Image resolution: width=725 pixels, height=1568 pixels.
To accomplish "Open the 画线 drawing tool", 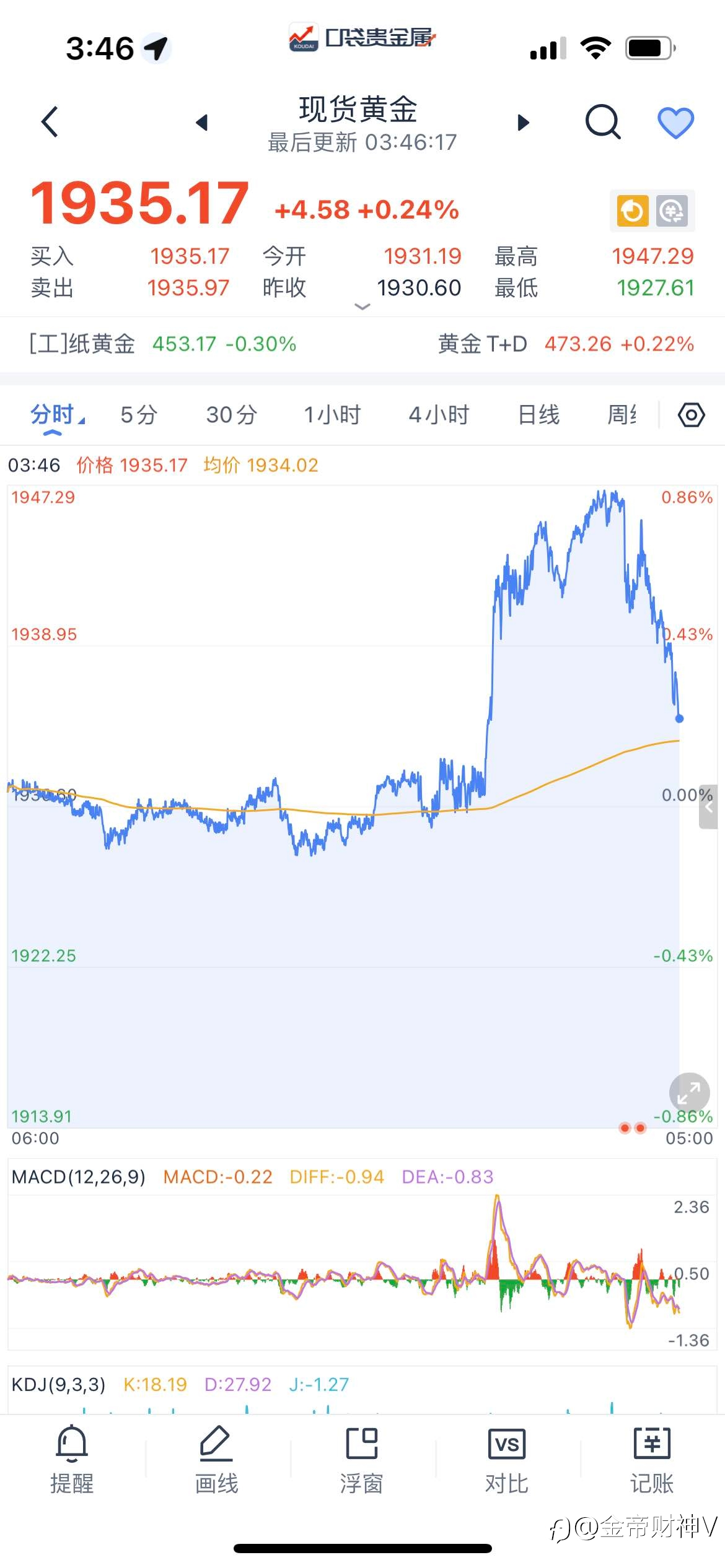I will pos(216,1460).
